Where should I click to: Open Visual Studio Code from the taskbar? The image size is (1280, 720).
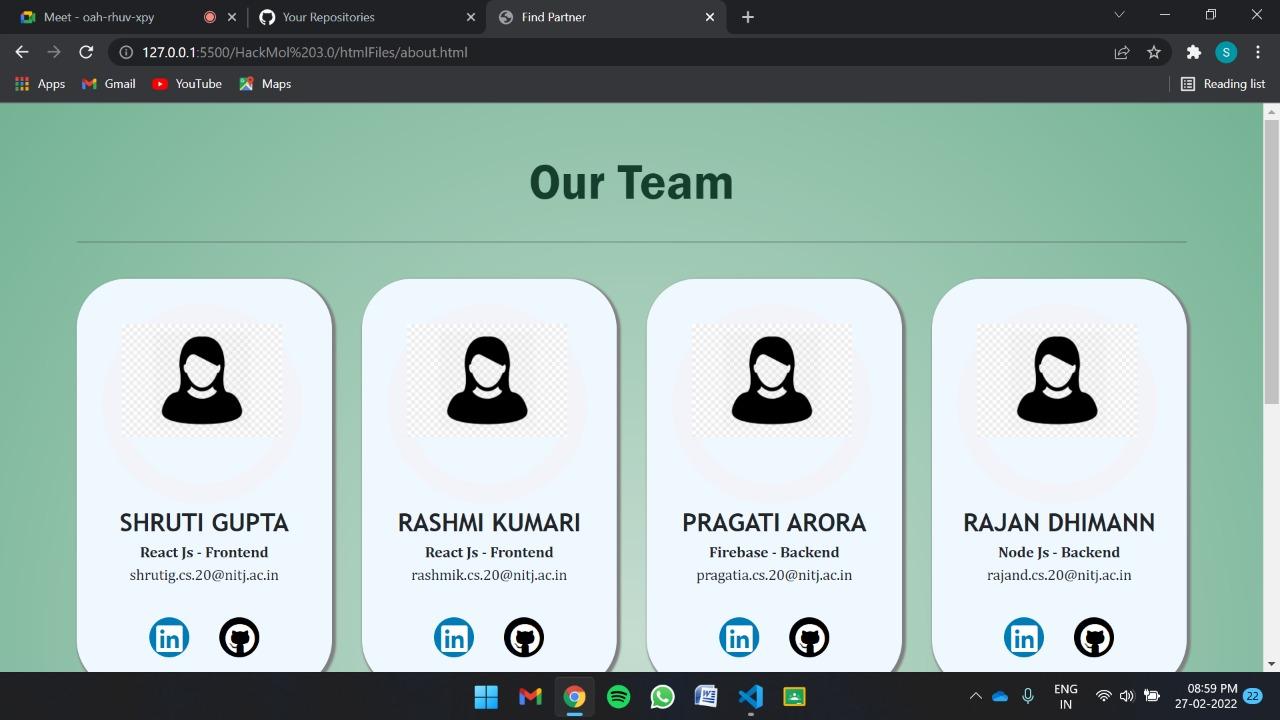click(x=750, y=696)
